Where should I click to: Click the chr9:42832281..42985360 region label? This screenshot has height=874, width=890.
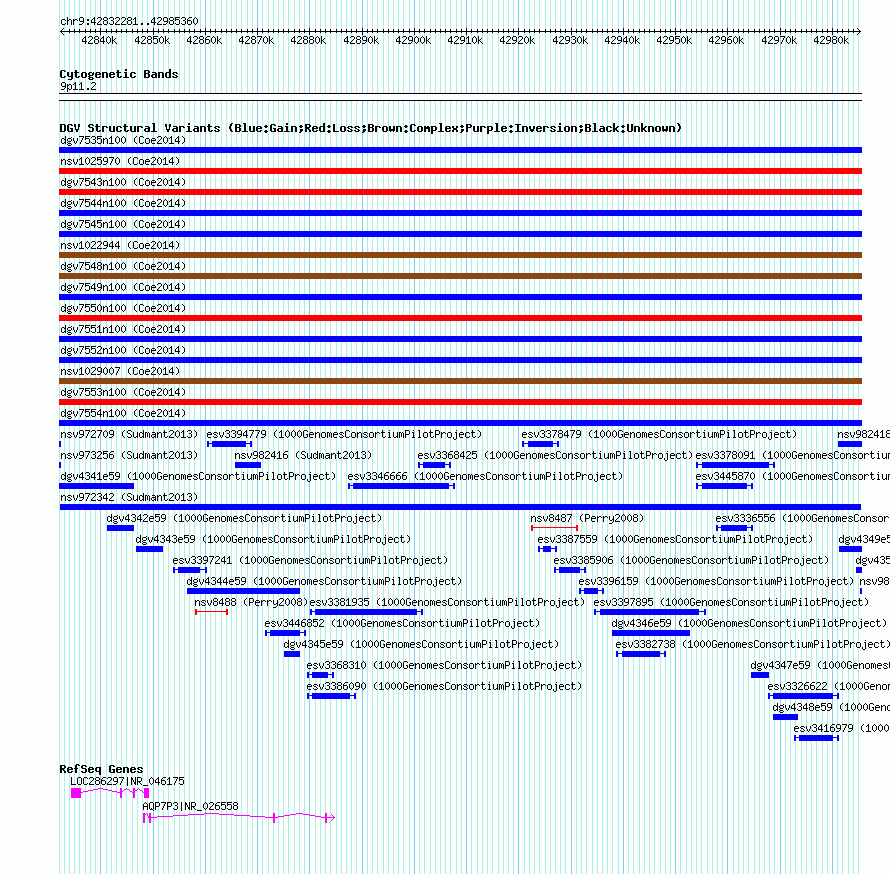[x=129, y=21]
